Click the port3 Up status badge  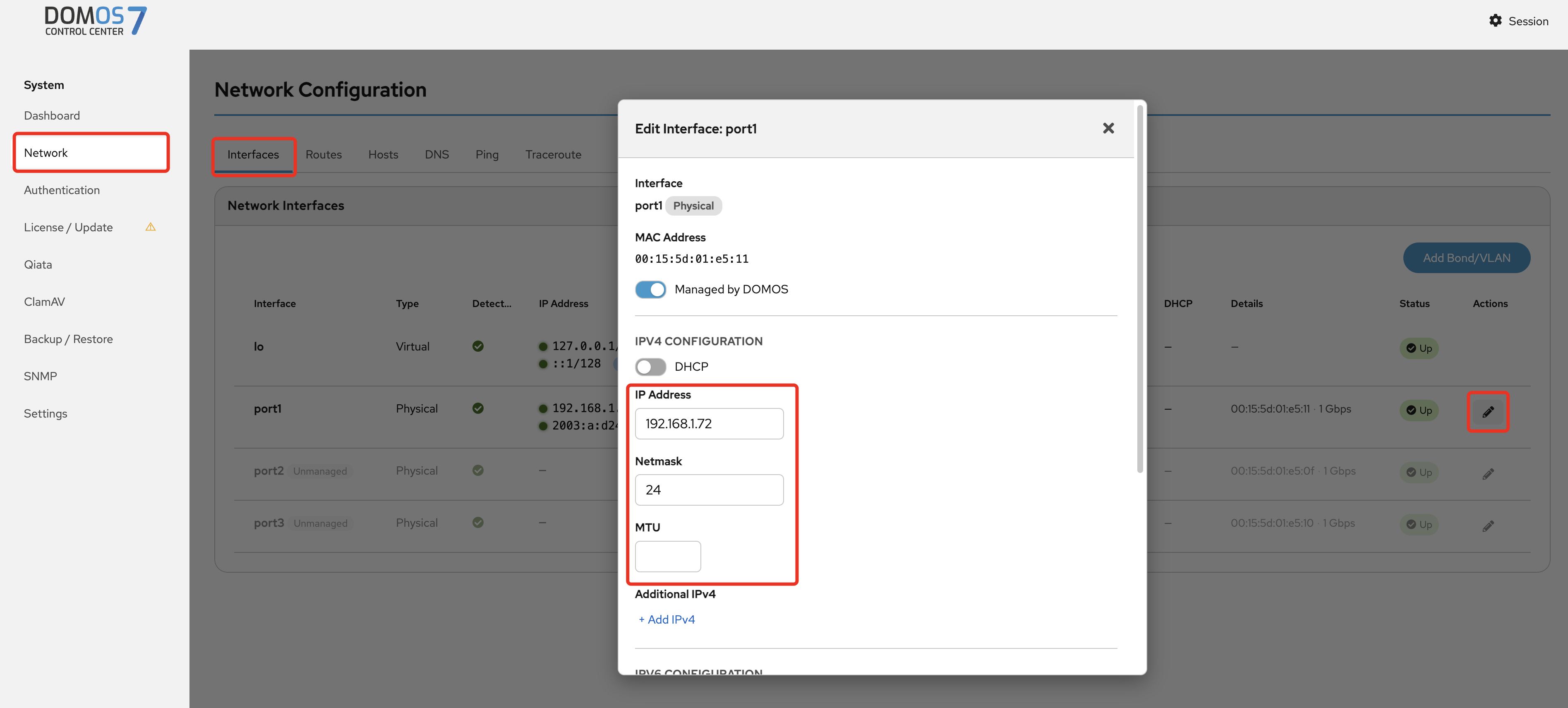tap(1418, 525)
